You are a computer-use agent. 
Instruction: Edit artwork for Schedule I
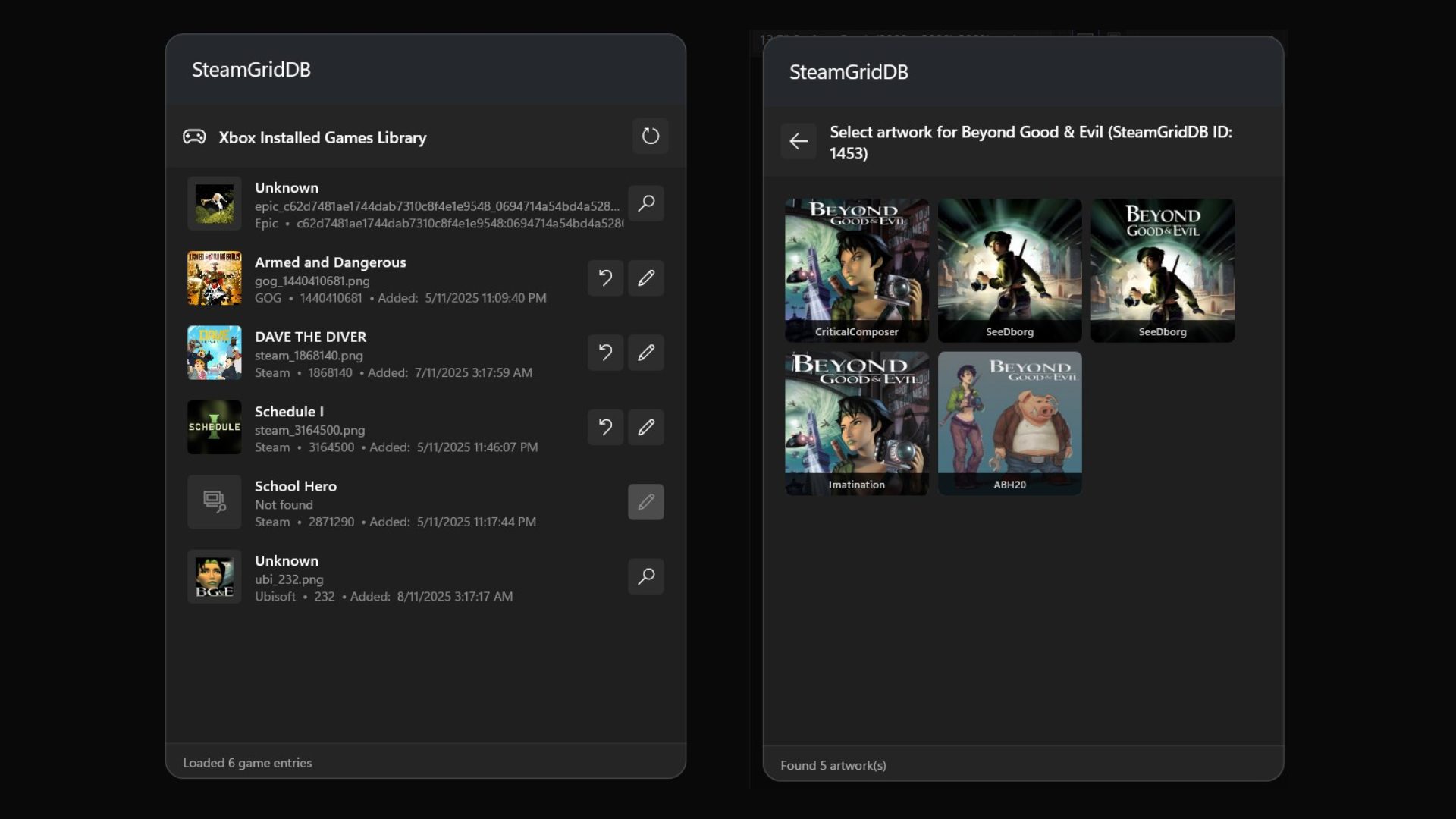[x=645, y=427]
